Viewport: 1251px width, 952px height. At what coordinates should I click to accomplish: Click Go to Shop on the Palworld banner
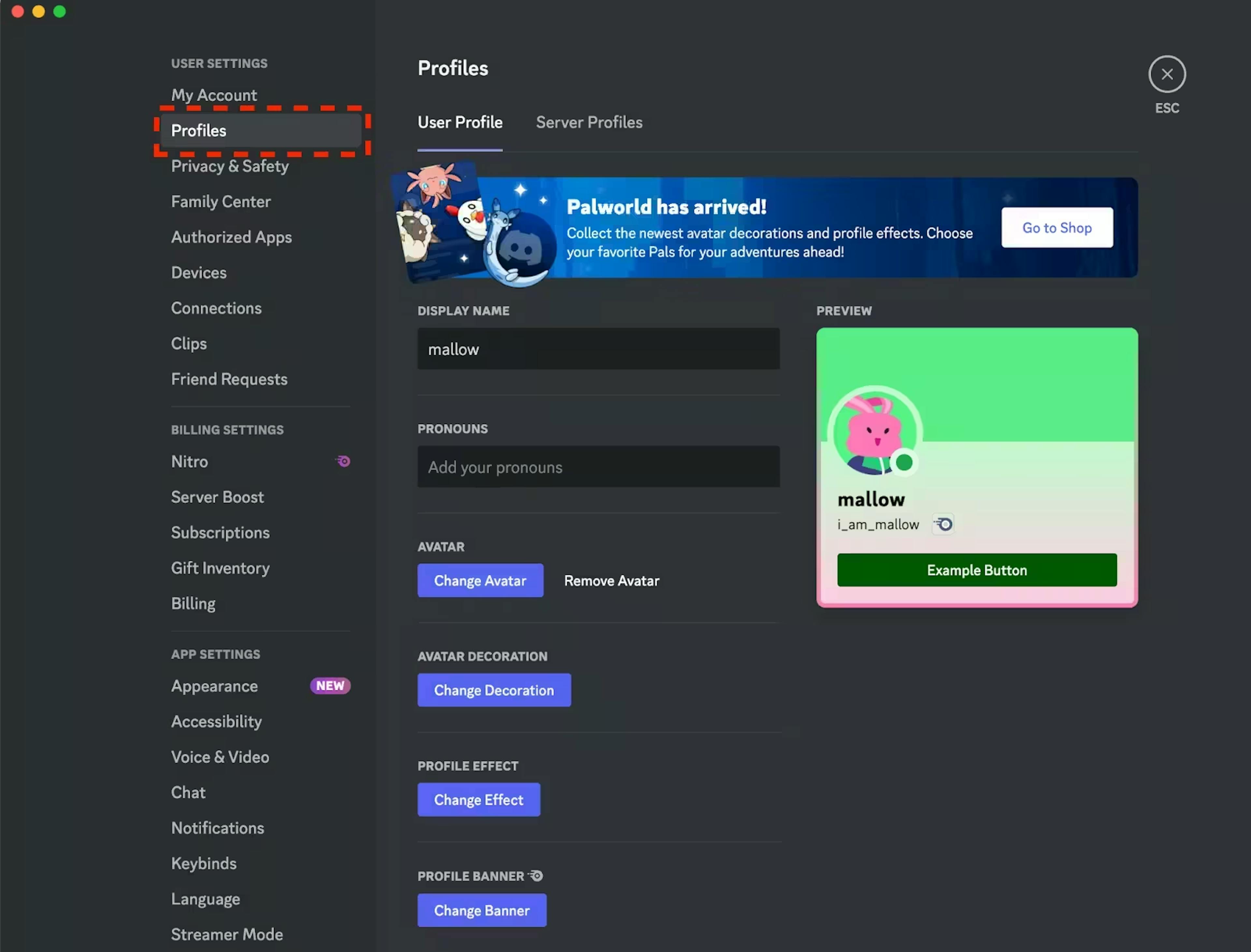[x=1057, y=227]
